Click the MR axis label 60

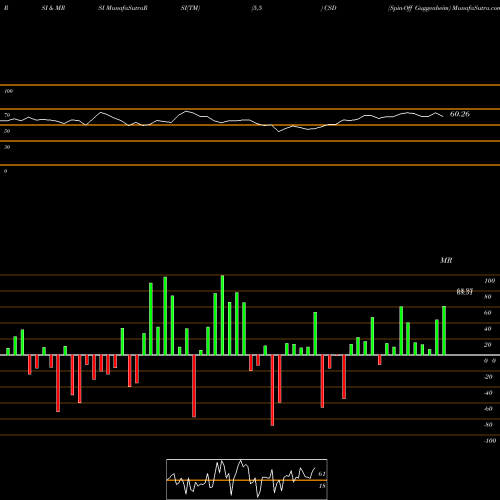(488, 313)
